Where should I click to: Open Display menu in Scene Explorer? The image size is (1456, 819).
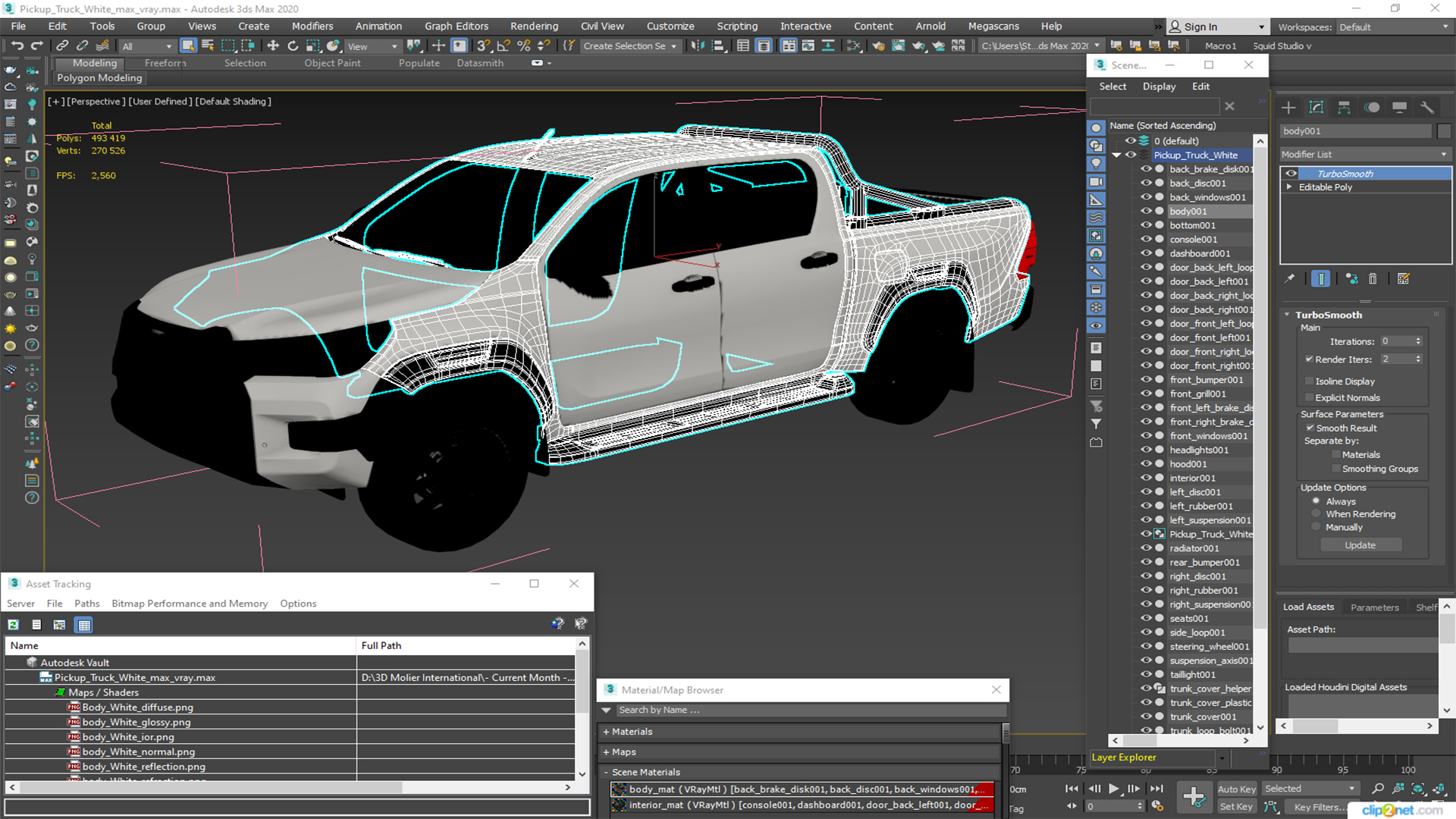coord(1159,86)
